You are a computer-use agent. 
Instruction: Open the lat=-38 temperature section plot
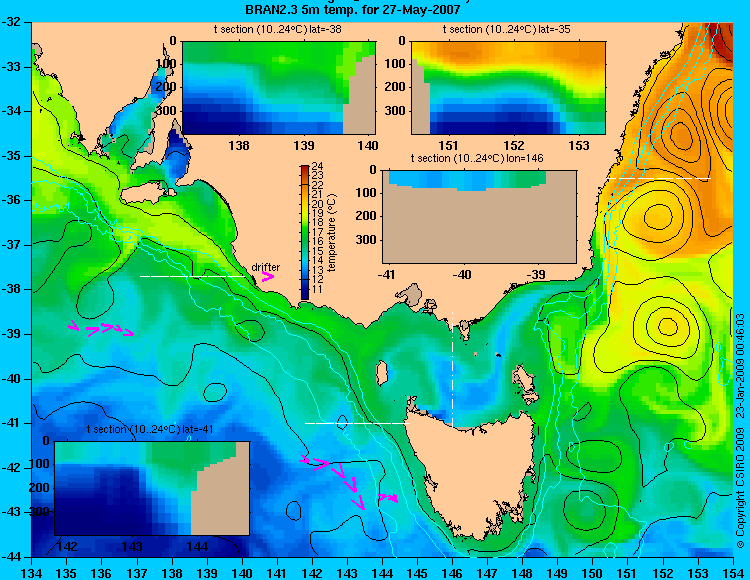click(x=279, y=88)
